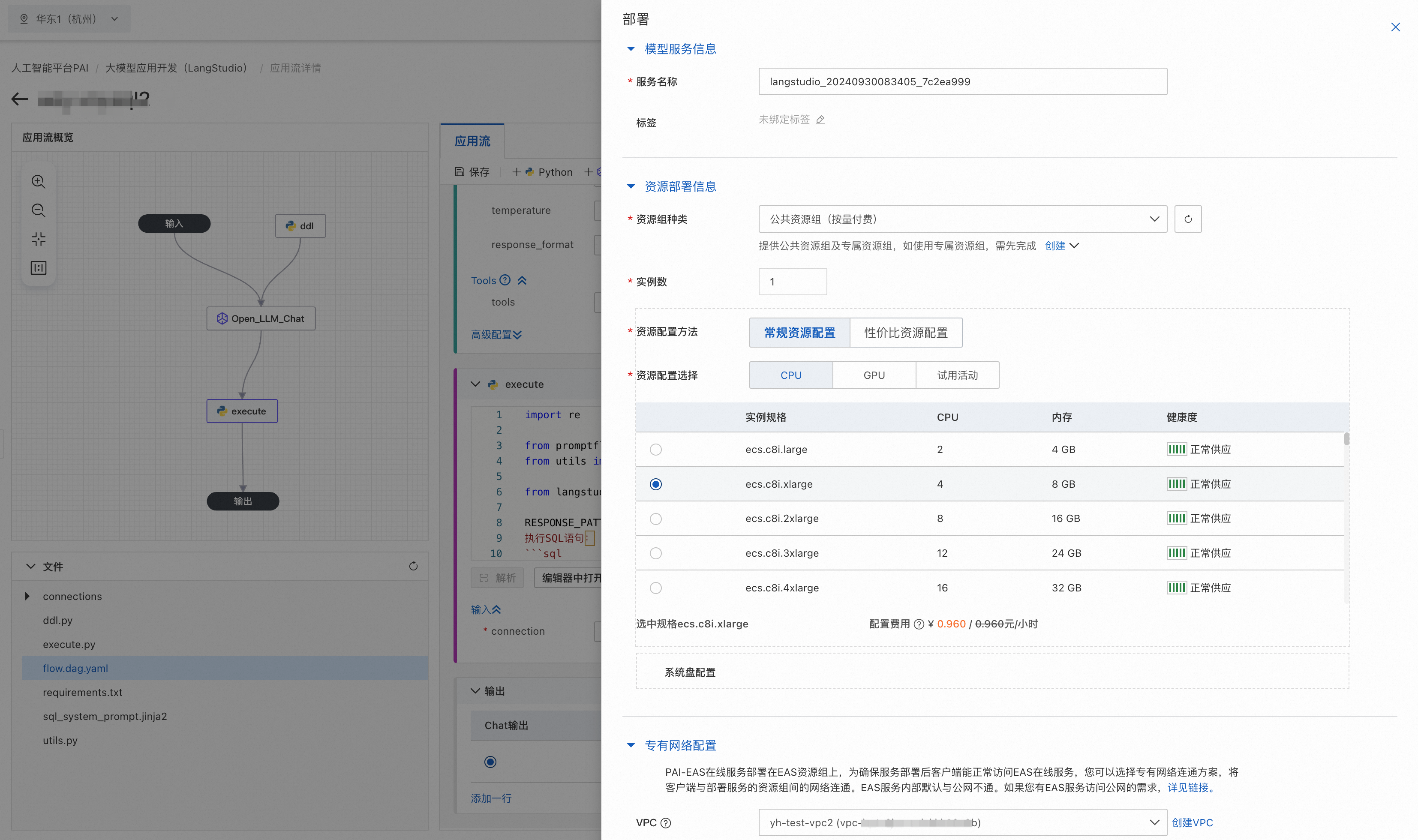Image resolution: width=1418 pixels, height=840 pixels.
Task: Collapse the Tools section chevron
Action: (522, 280)
